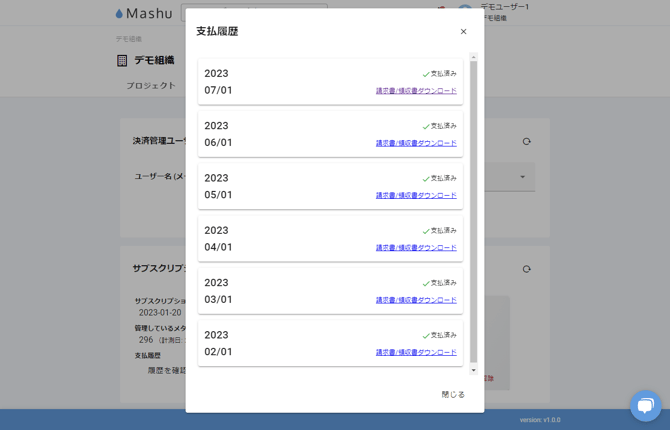Download the invoice/receipt for 2023 06/01

[416, 143]
